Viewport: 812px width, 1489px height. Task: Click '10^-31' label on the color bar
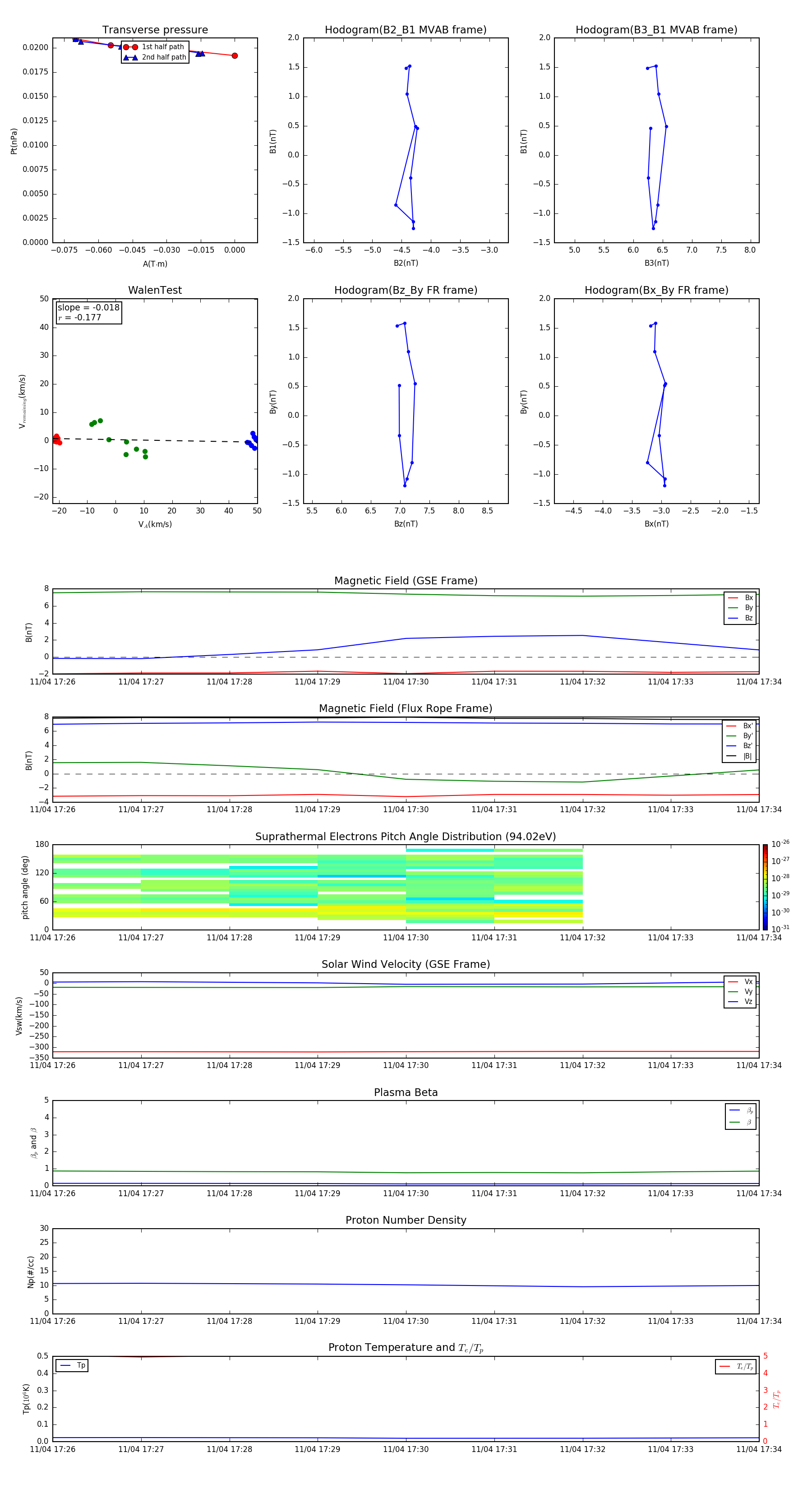point(780,929)
